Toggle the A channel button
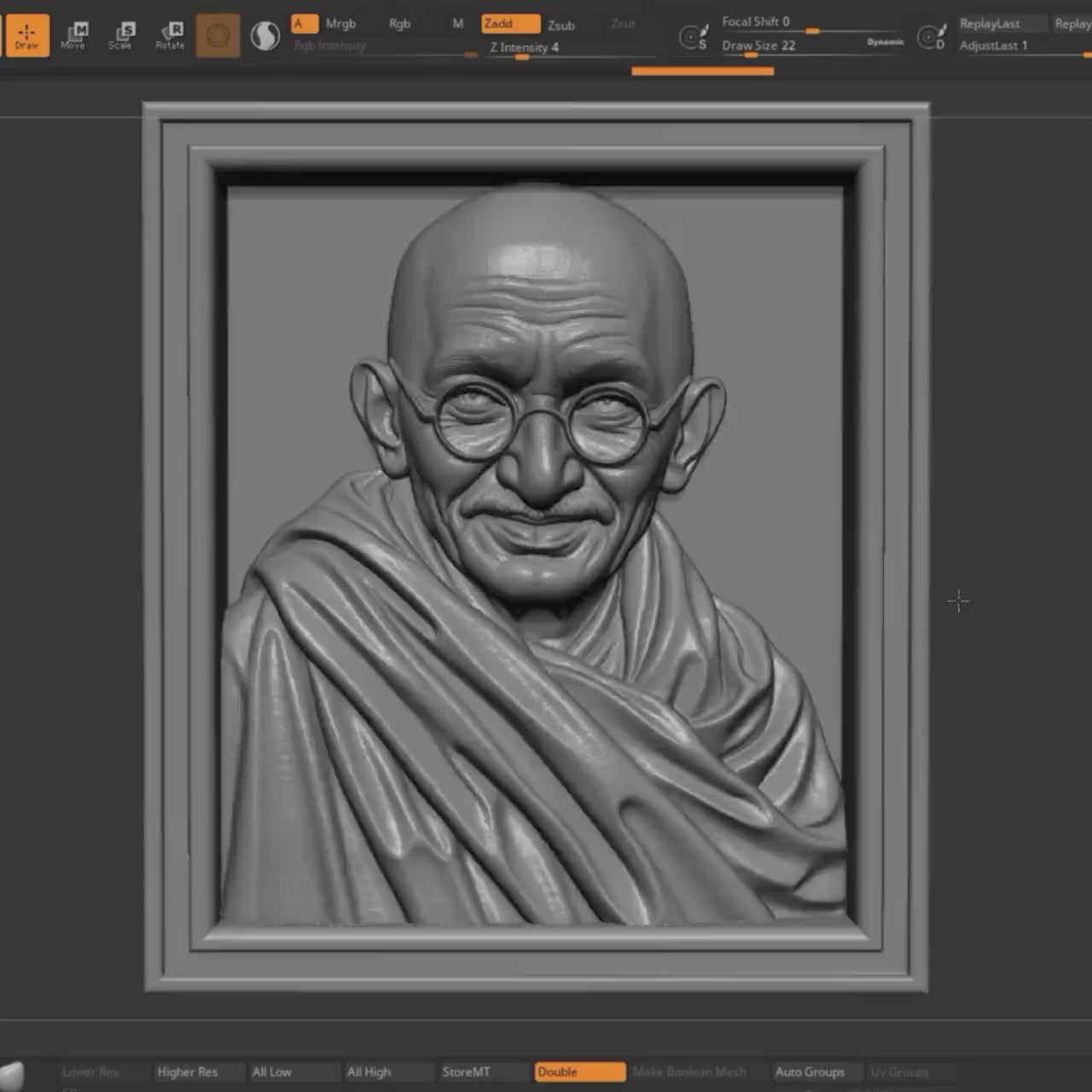The height and width of the screenshot is (1092, 1092). coord(305,24)
